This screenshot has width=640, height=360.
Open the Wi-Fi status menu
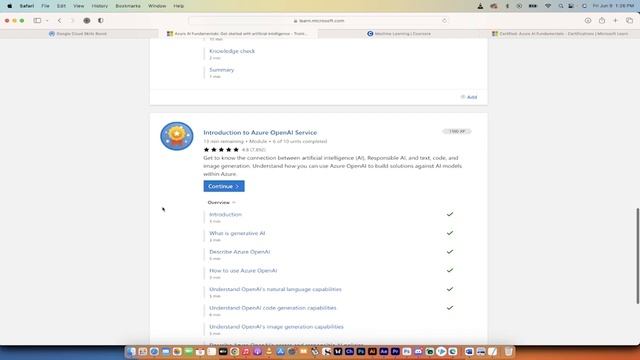tap(548, 6)
